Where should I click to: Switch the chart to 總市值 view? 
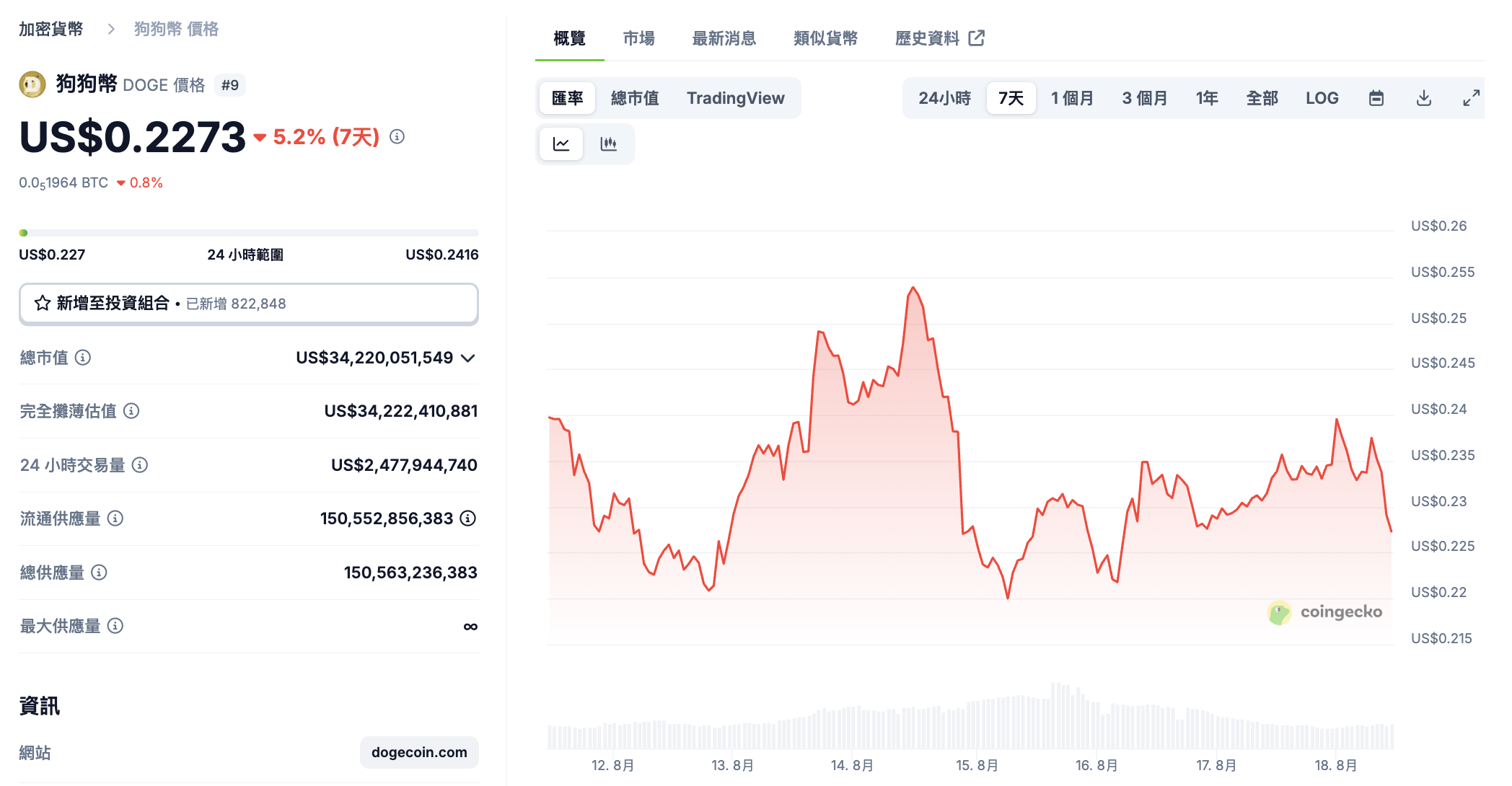pyautogui.click(x=636, y=97)
